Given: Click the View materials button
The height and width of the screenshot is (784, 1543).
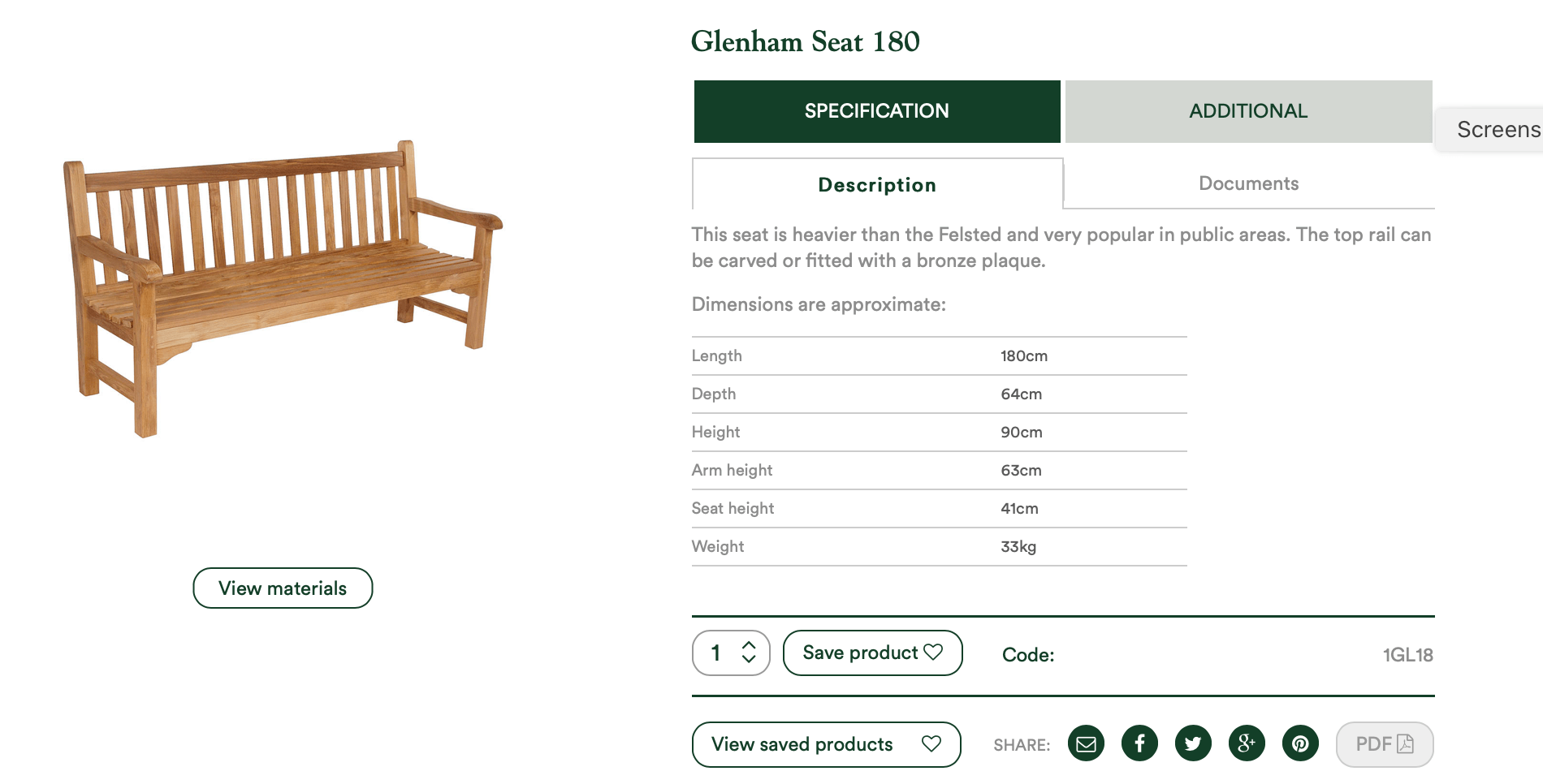Looking at the screenshot, I should (283, 588).
